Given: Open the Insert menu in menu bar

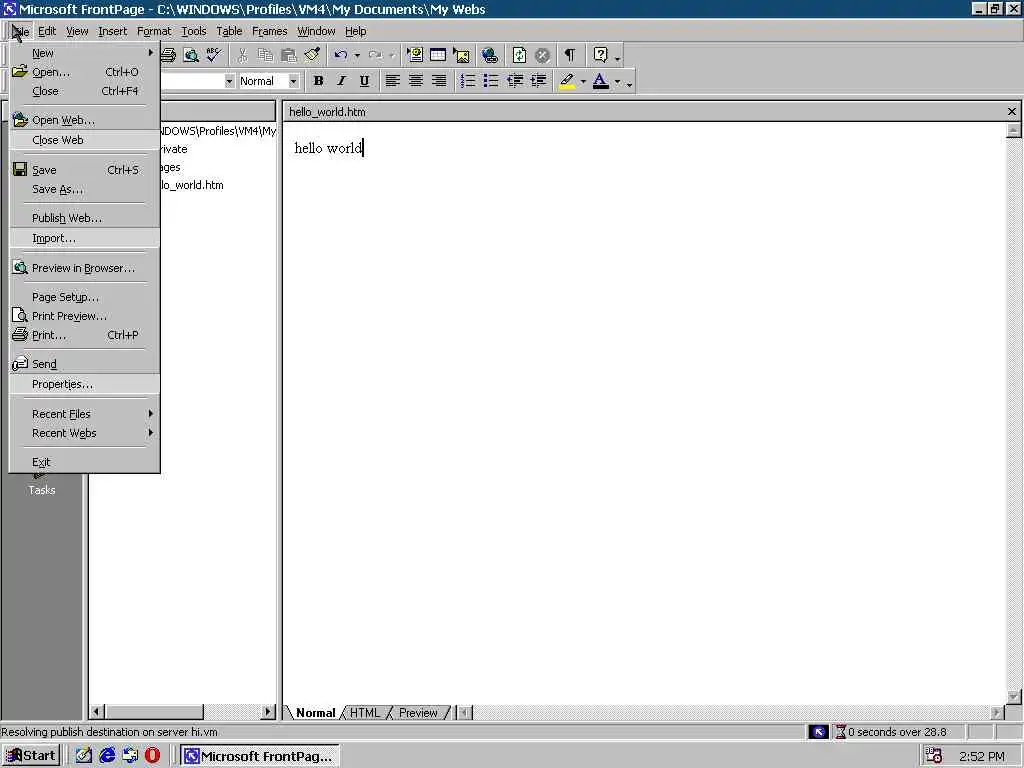Looking at the screenshot, I should click(112, 31).
